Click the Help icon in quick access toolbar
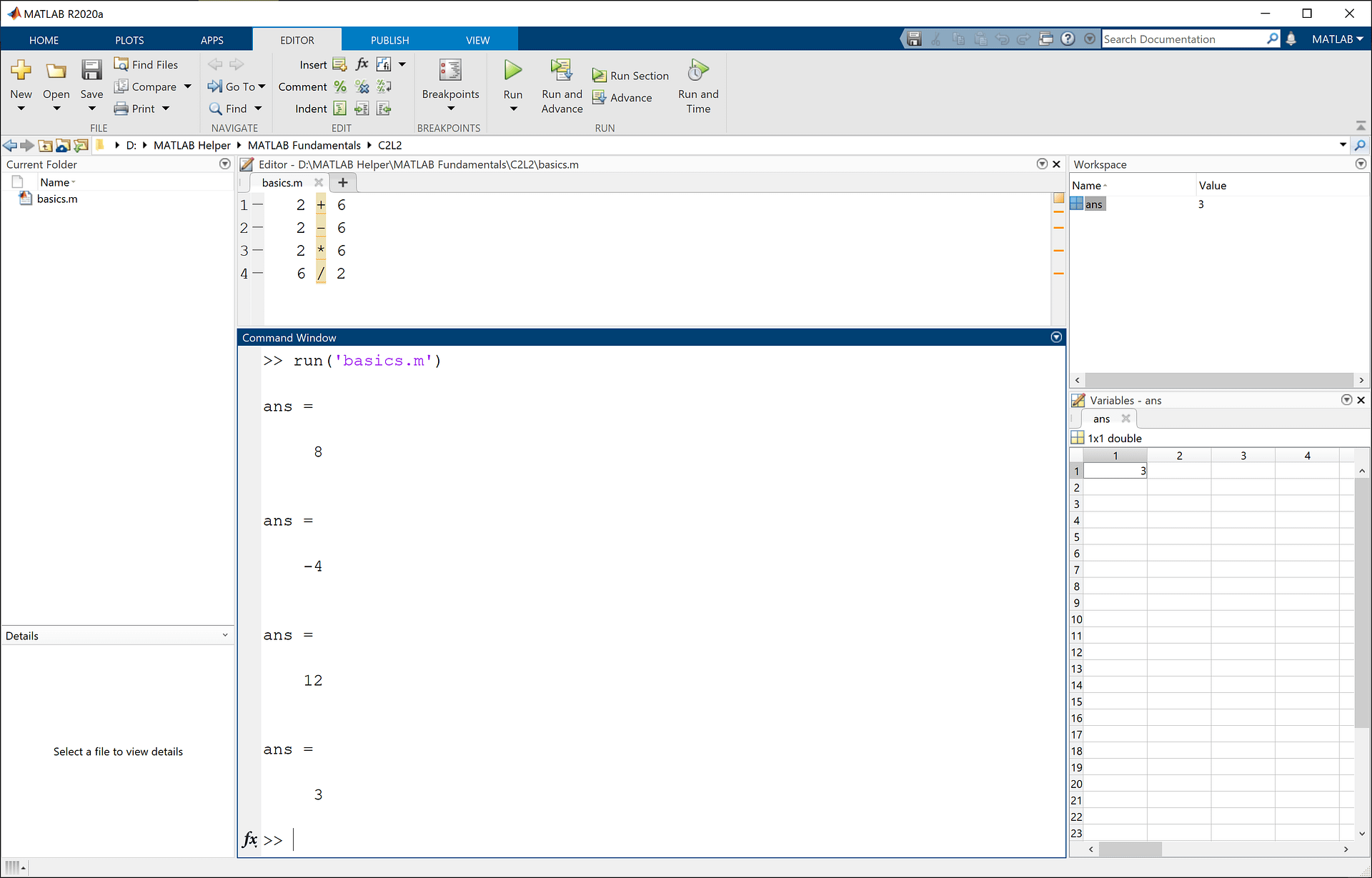The height and width of the screenshot is (878, 1372). pyautogui.click(x=1068, y=39)
